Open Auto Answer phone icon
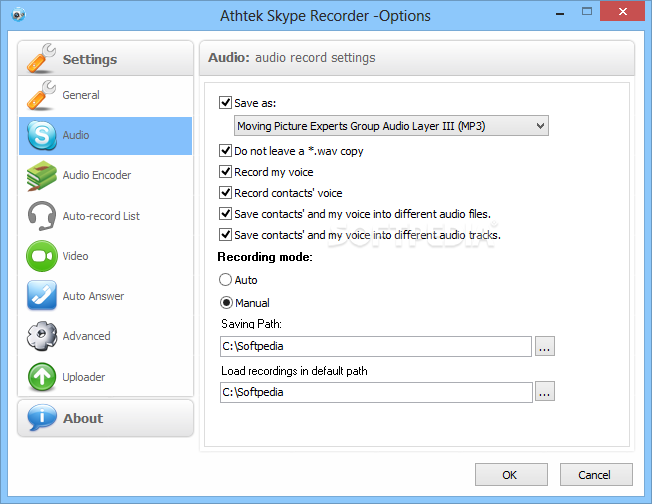 click(42, 296)
